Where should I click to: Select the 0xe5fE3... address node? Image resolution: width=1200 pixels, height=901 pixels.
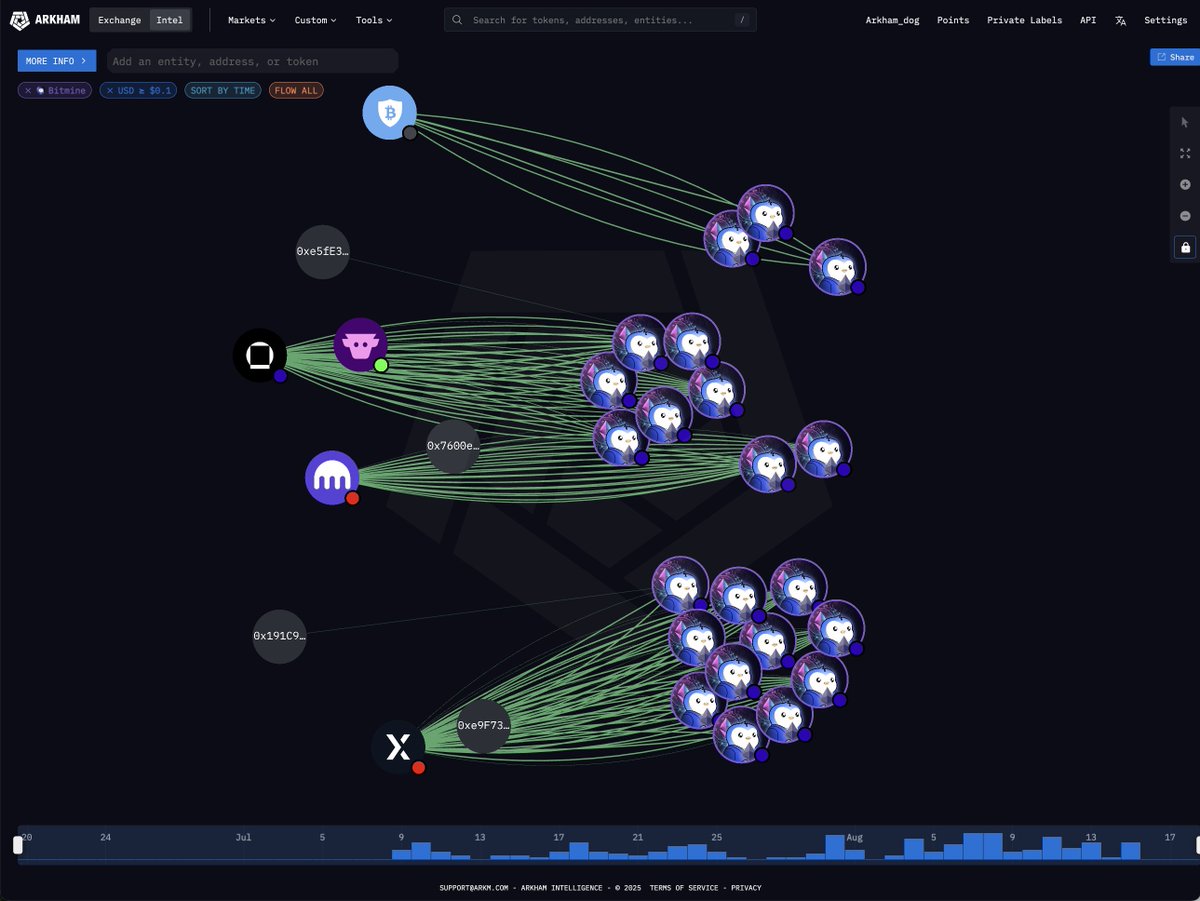(x=323, y=252)
